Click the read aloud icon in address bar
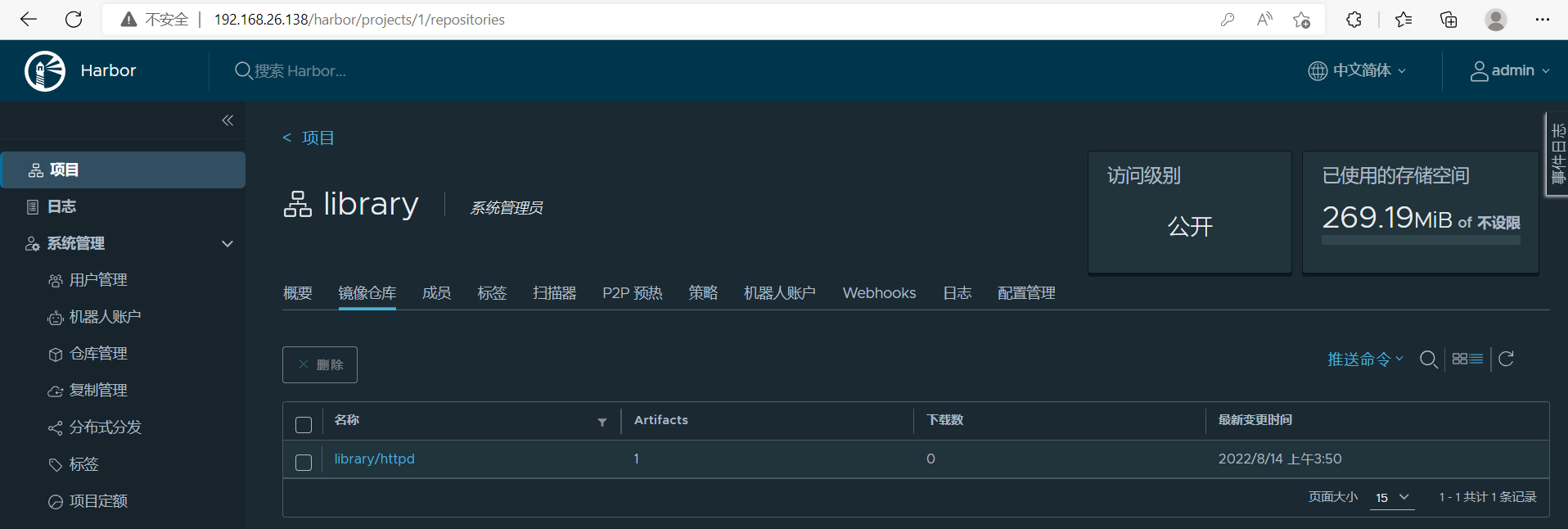The height and width of the screenshot is (529, 1568). coord(1264,20)
